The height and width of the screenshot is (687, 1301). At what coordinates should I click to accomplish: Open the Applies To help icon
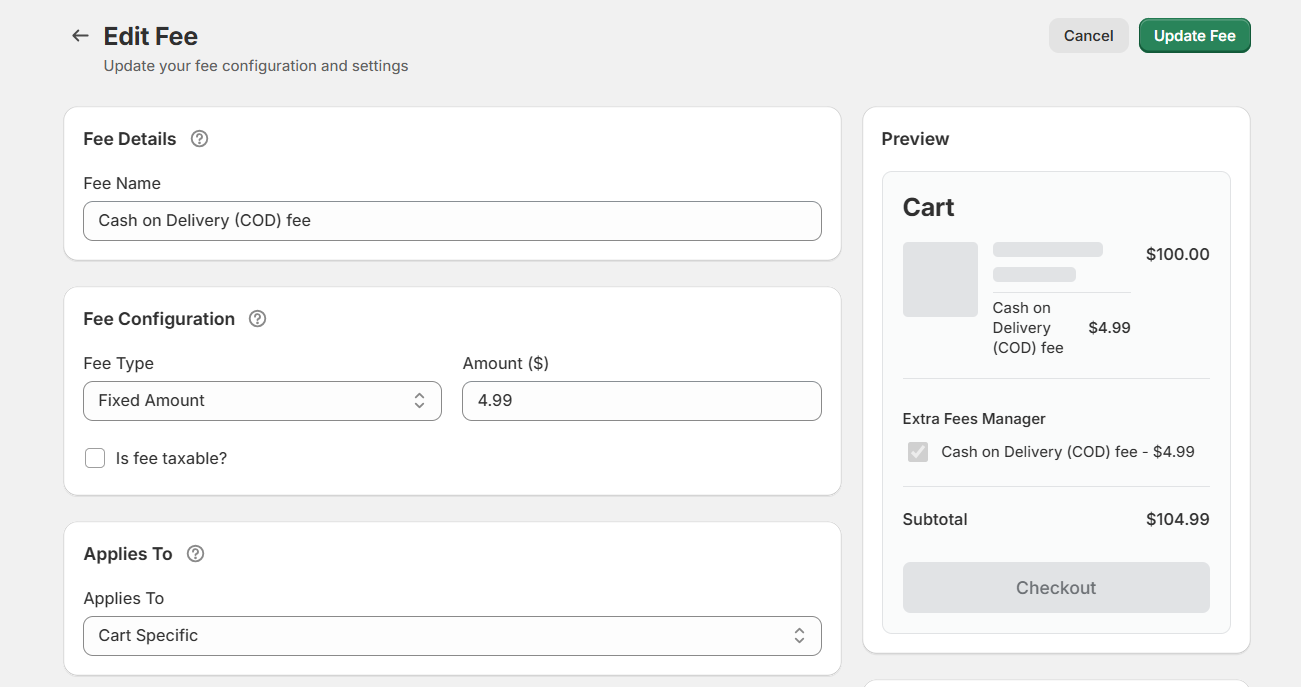coord(195,553)
